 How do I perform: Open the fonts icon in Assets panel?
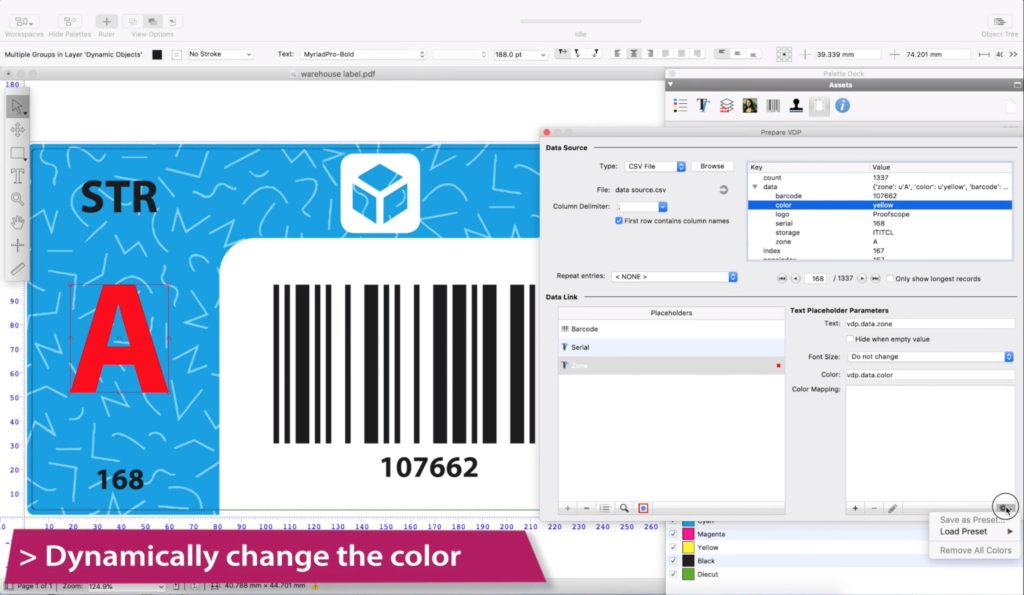[x=703, y=105]
